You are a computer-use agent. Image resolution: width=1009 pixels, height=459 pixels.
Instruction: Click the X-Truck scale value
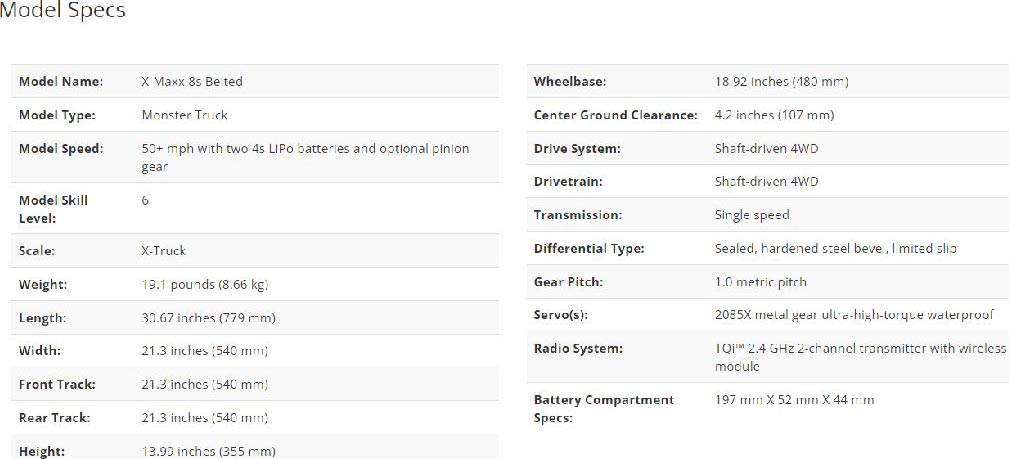pos(163,251)
